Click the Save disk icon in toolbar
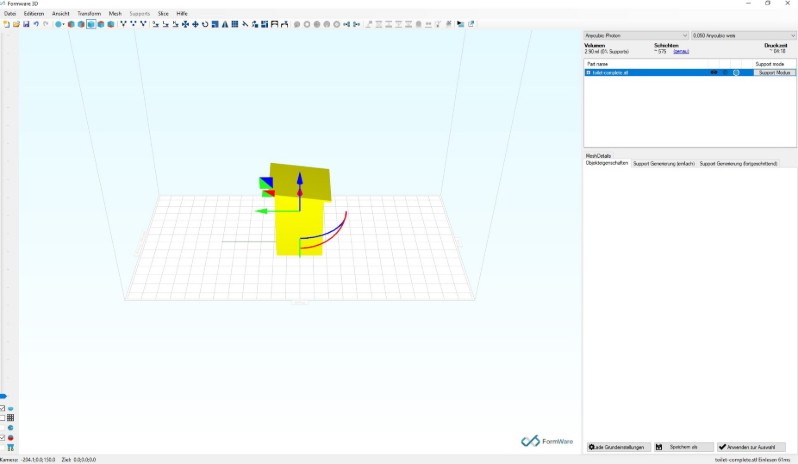Screen dimensions: 798x464 click(26, 24)
